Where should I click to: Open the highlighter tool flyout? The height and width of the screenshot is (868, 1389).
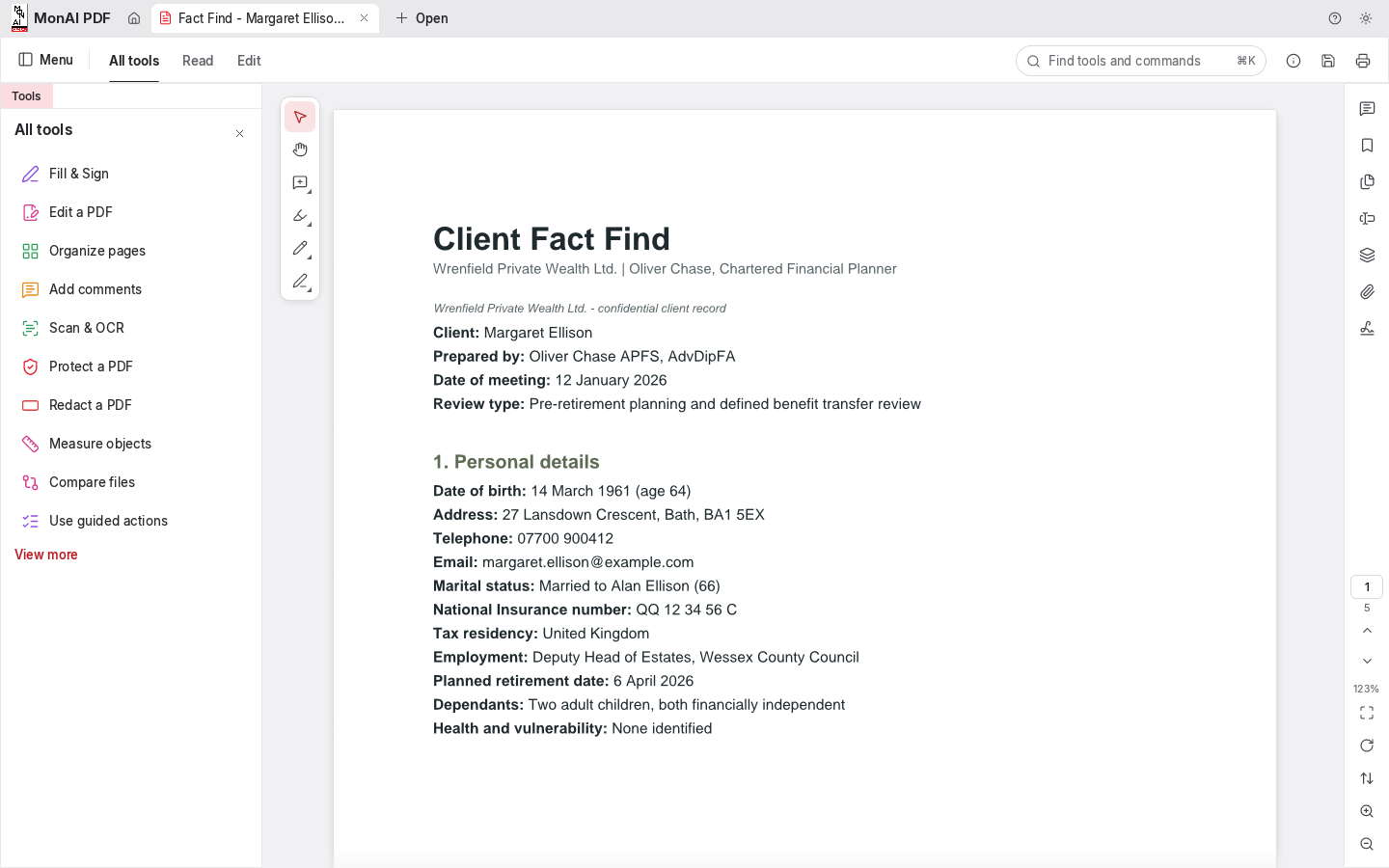click(x=300, y=216)
